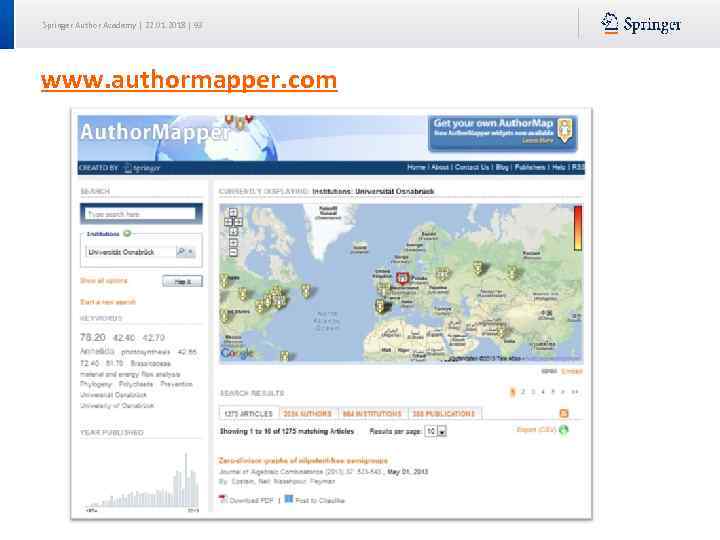Open the Get your own AuthorMap banner
Image resolution: width=720 pixels, height=540 pixels.
coord(503,133)
